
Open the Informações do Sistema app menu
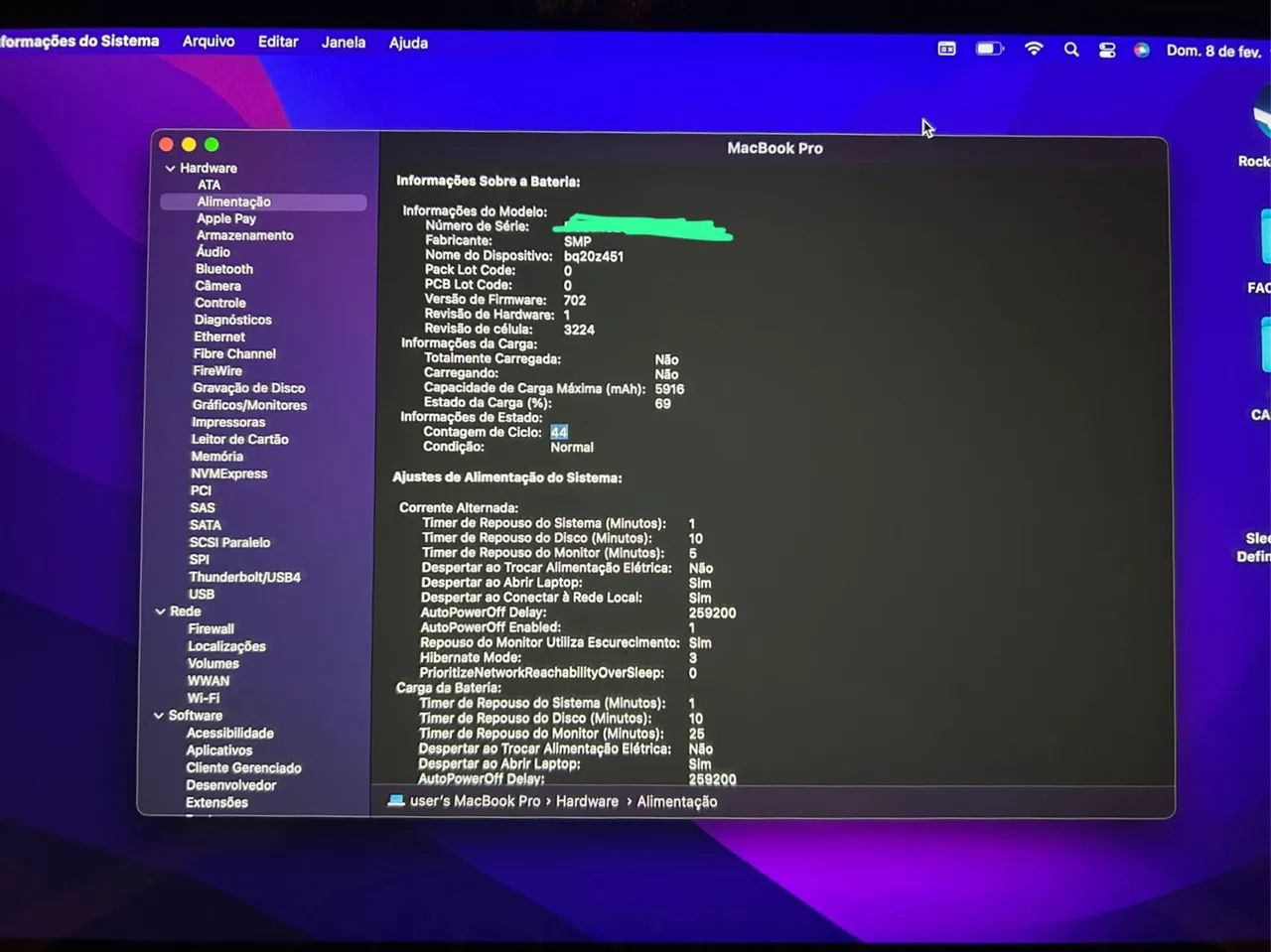coord(79,41)
